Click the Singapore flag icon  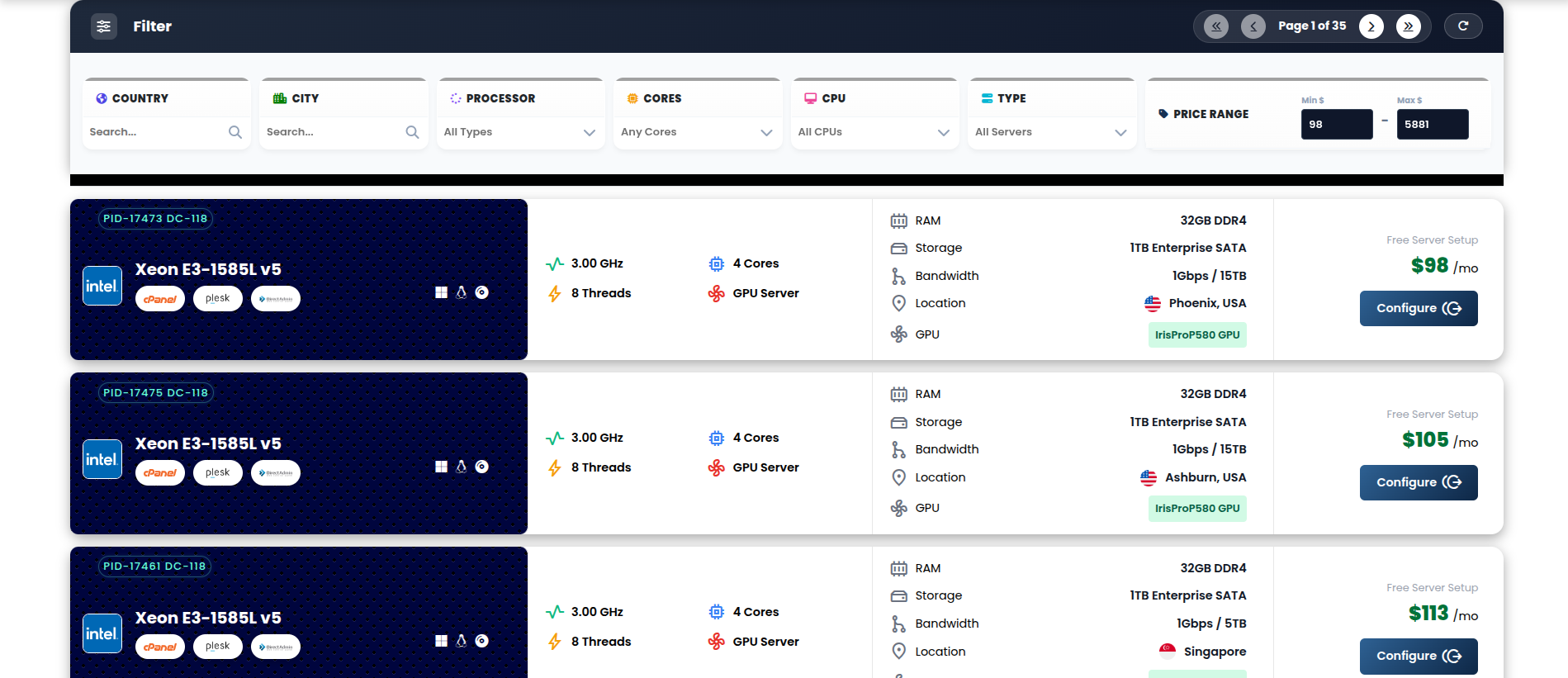click(x=1168, y=652)
